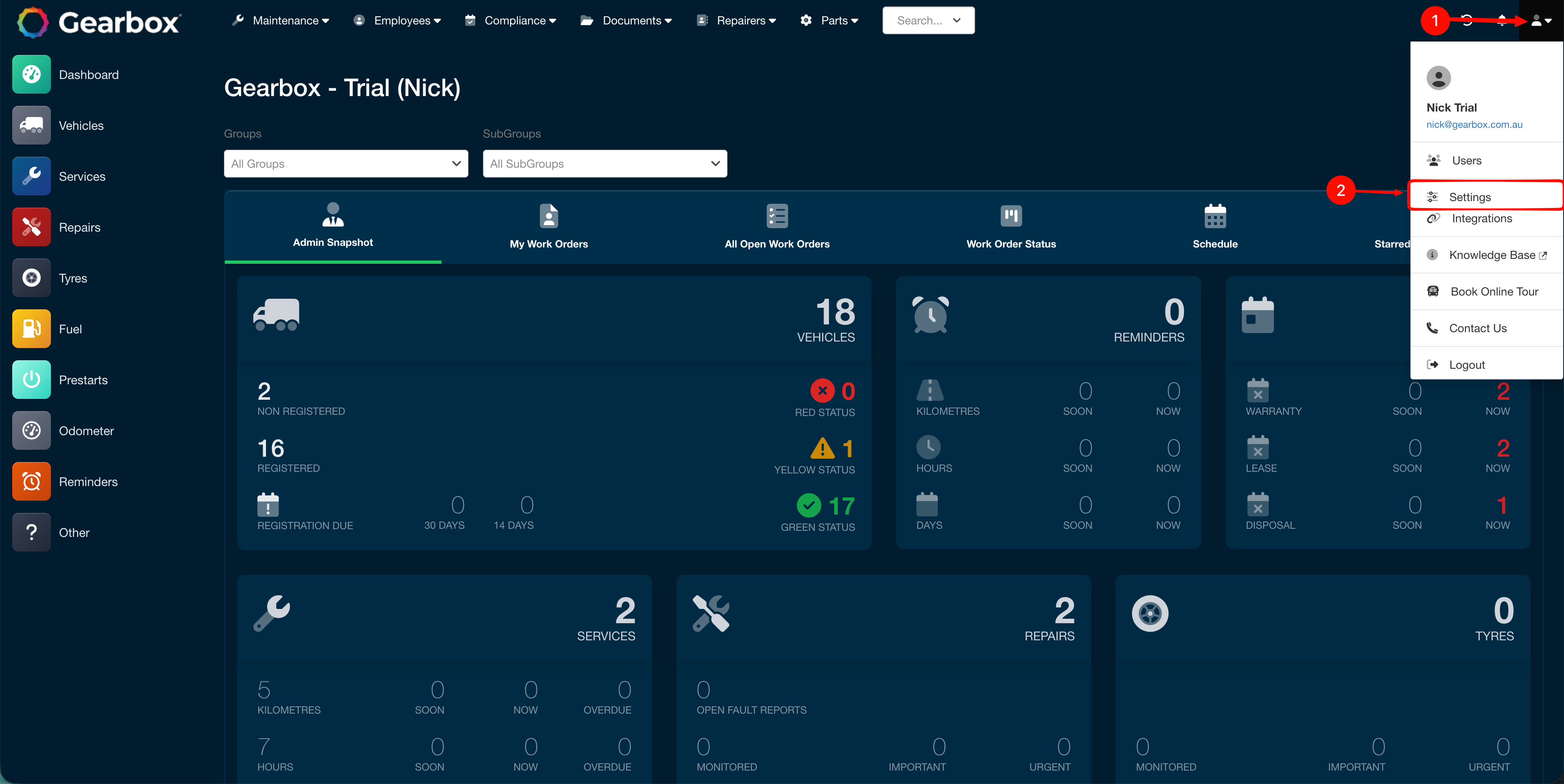Click the 0 Reminders total
The image size is (1564, 784).
(1174, 312)
